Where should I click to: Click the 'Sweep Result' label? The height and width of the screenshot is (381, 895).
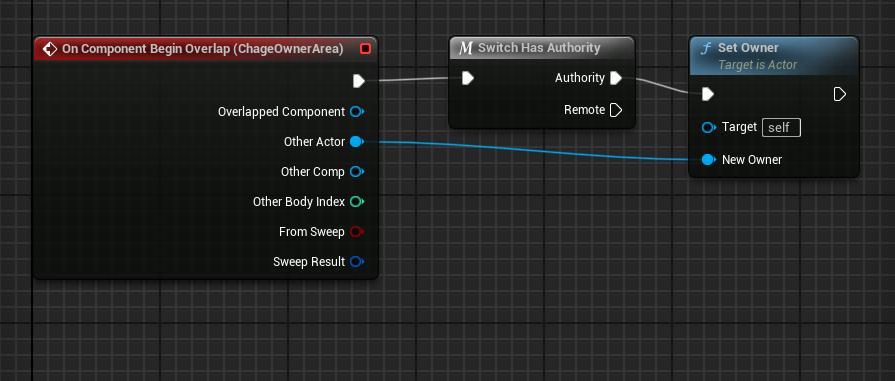[309, 262]
